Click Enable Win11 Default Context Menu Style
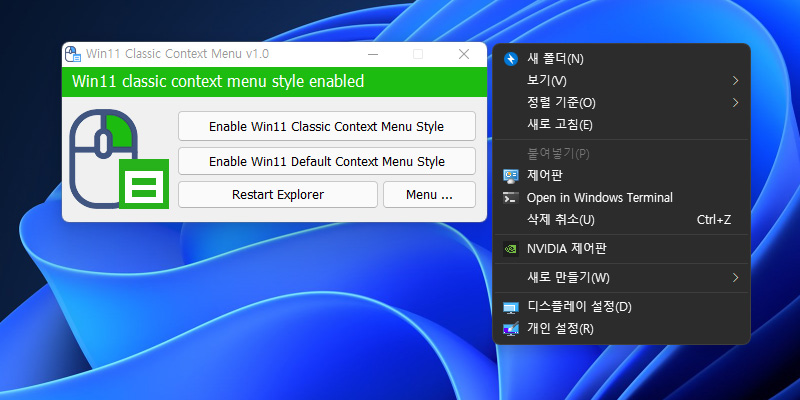 327,161
